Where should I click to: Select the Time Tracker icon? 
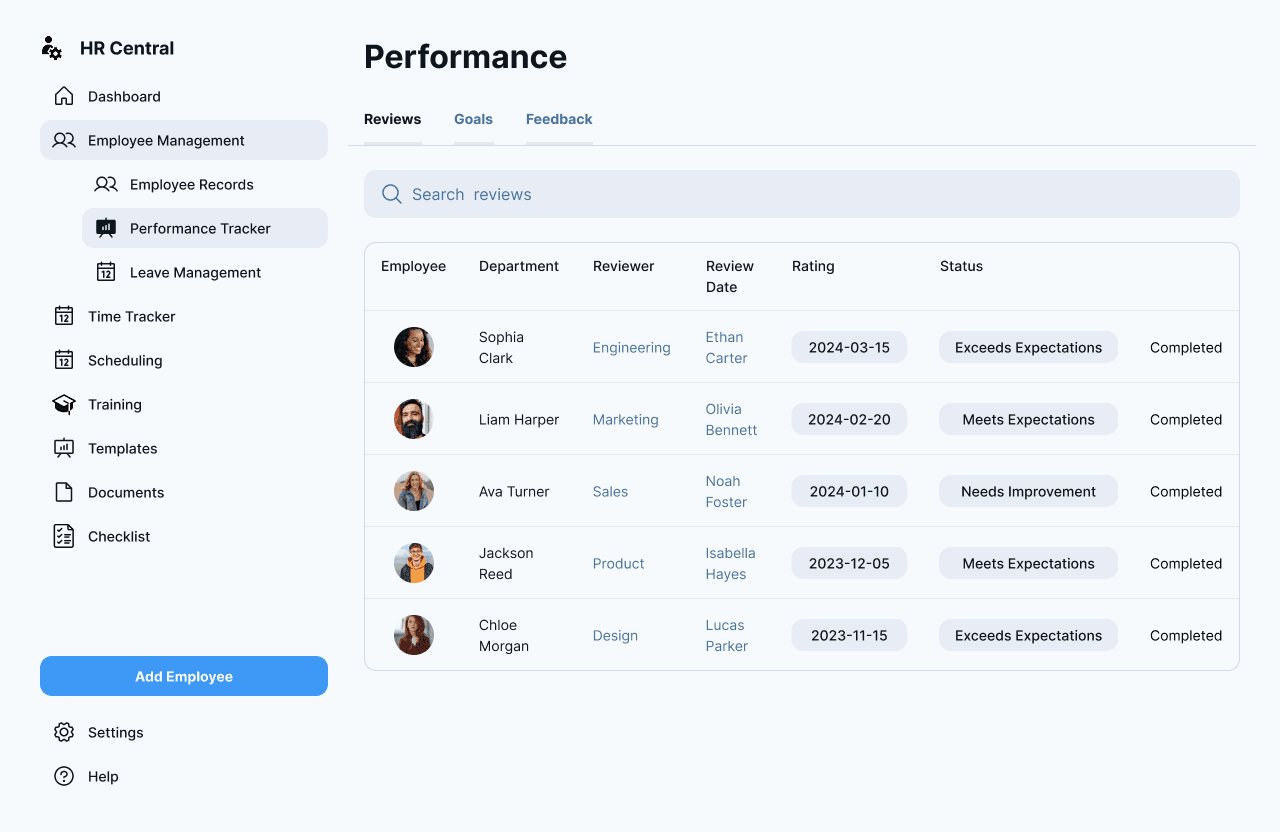(63, 316)
